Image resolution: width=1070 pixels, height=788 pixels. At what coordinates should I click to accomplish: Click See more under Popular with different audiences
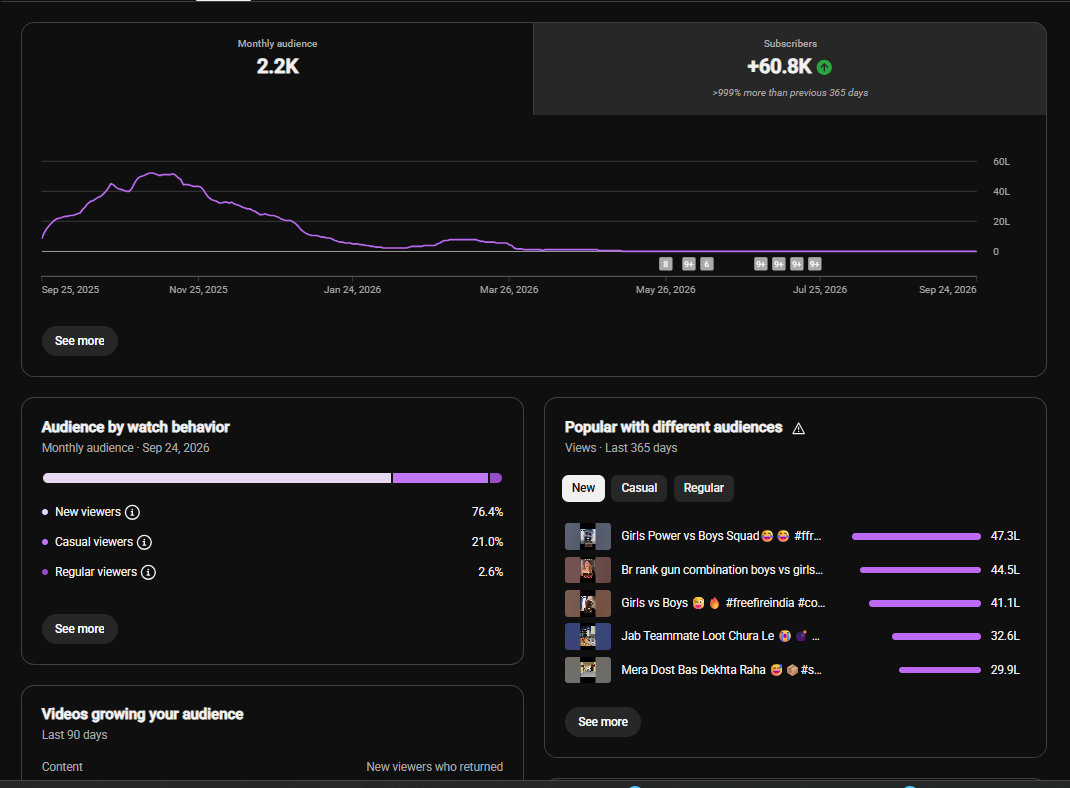603,722
